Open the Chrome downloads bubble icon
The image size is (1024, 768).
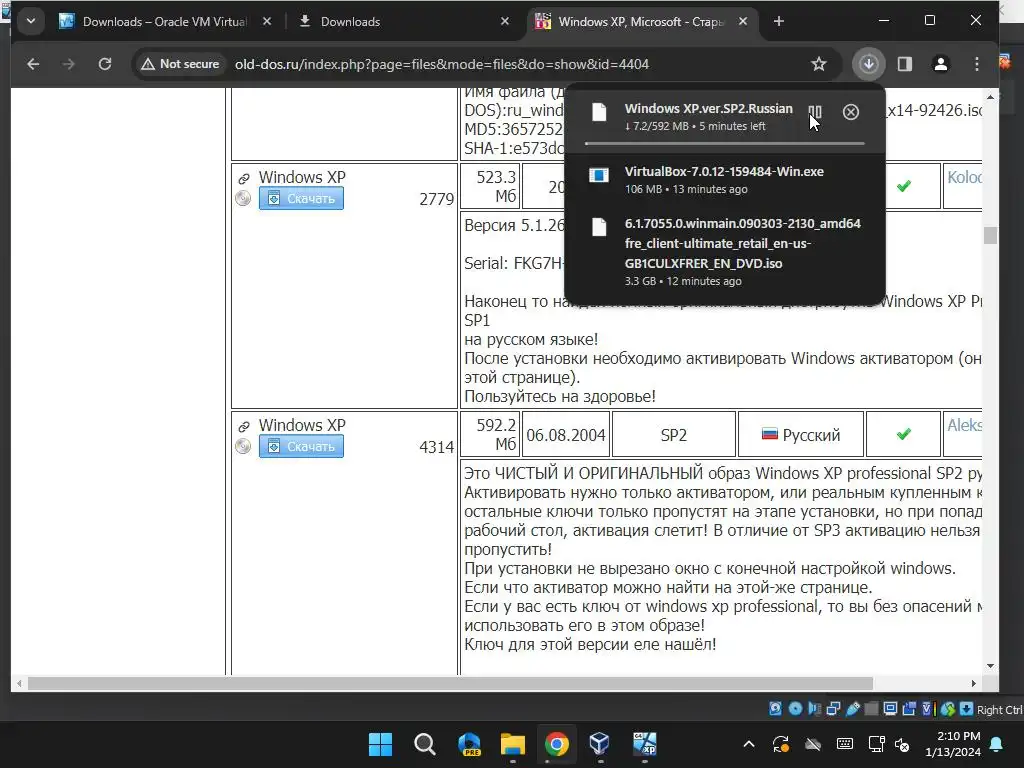[x=869, y=64]
